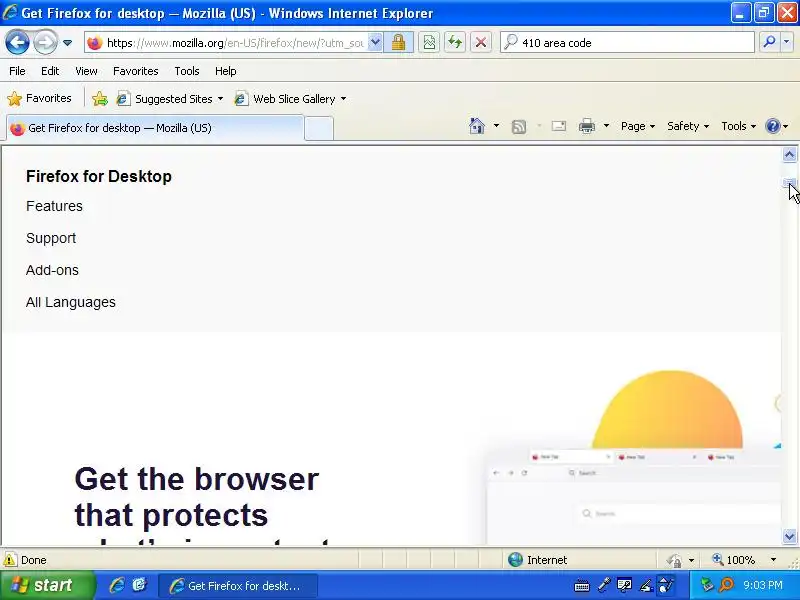Viewport: 800px width, 600px height.
Task: Refresh the page with green arrows icon
Action: coord(455,42)
